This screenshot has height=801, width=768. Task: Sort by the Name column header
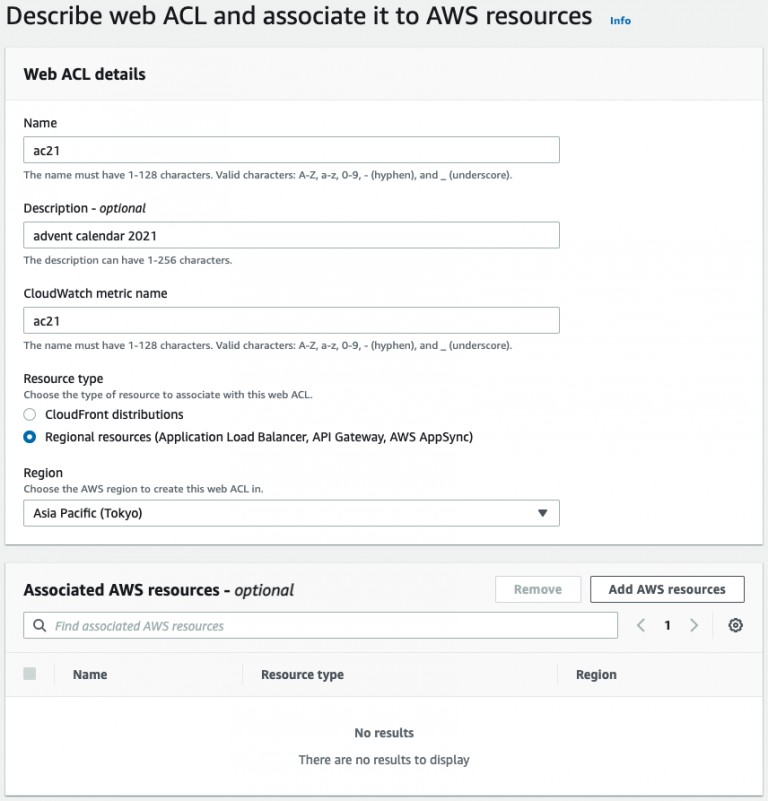[x=90, y=675]
